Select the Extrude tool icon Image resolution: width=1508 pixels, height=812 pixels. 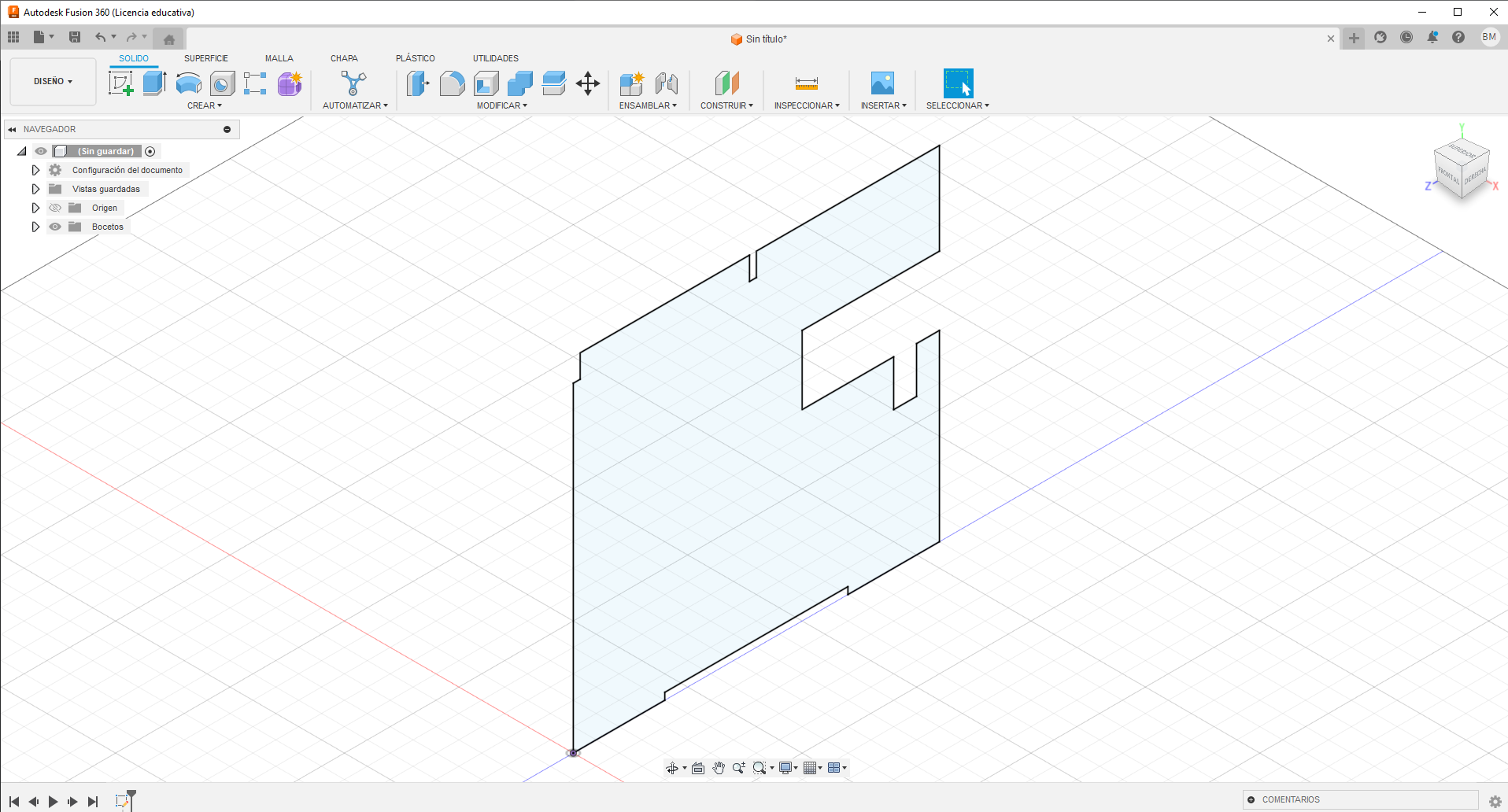(154, 83)
